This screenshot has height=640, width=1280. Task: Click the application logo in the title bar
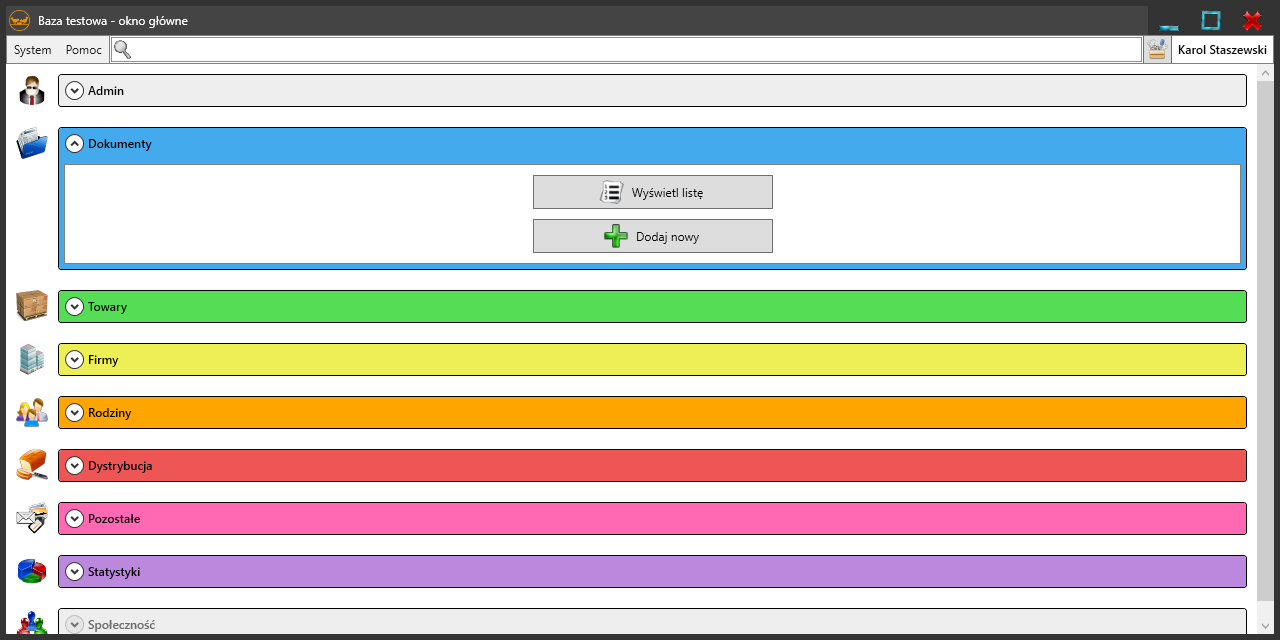pyautogui.click(x=19, y=20)
